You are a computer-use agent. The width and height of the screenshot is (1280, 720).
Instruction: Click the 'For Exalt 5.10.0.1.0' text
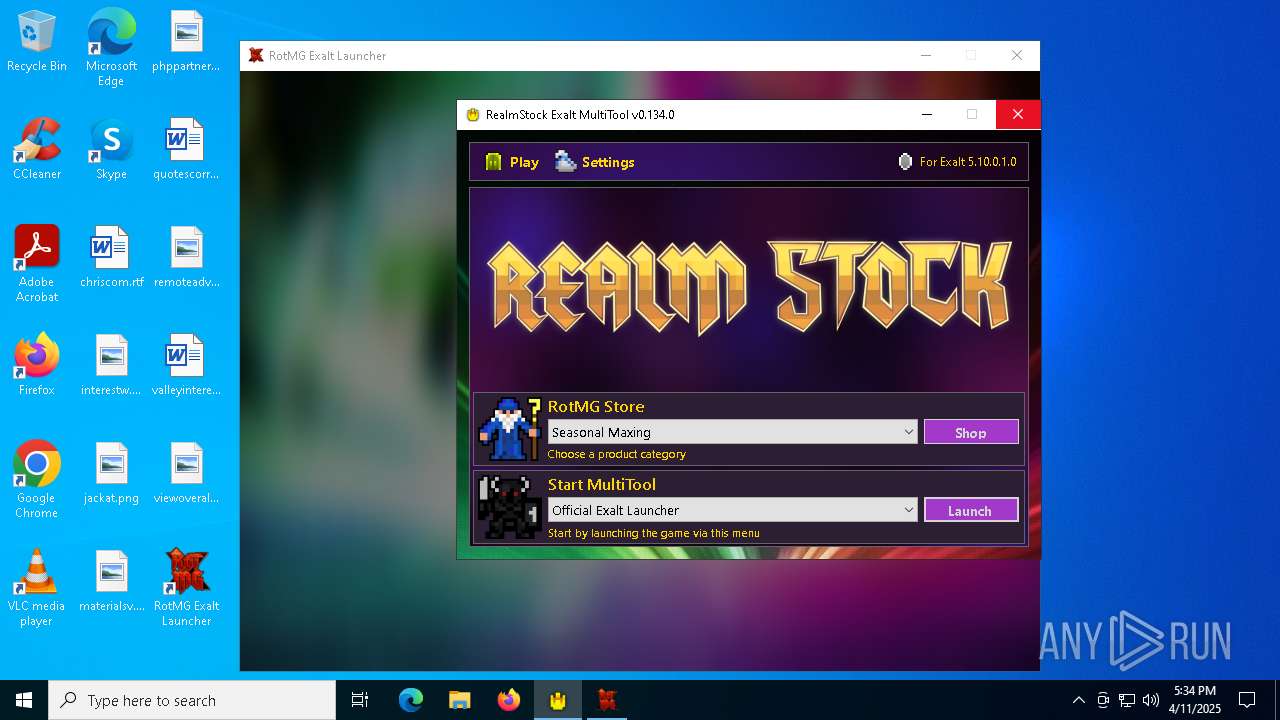point(967,162)
